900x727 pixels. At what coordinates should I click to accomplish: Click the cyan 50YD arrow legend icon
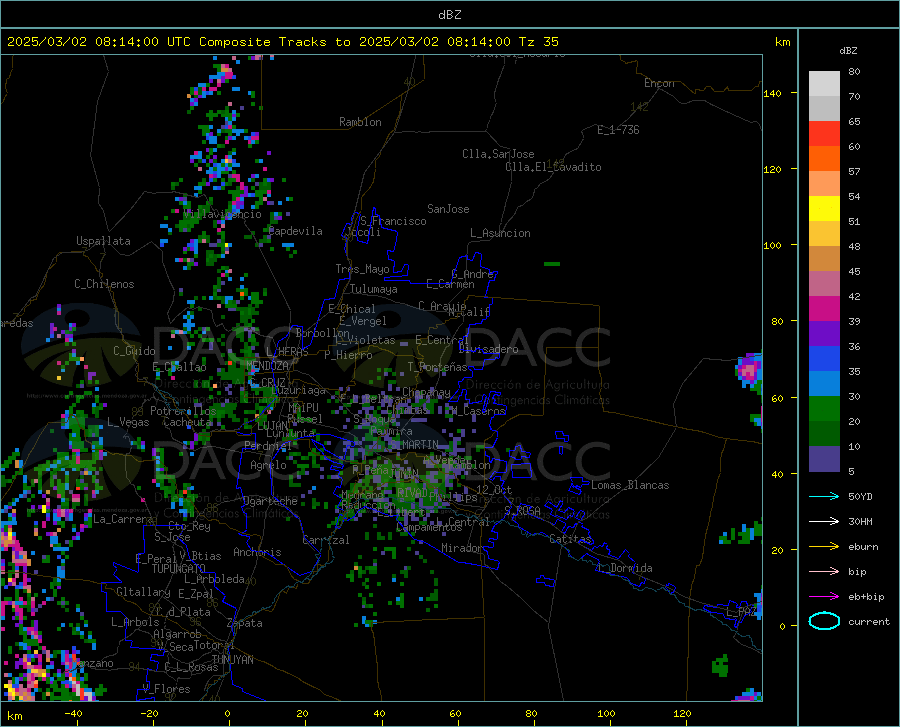(824, 496)
